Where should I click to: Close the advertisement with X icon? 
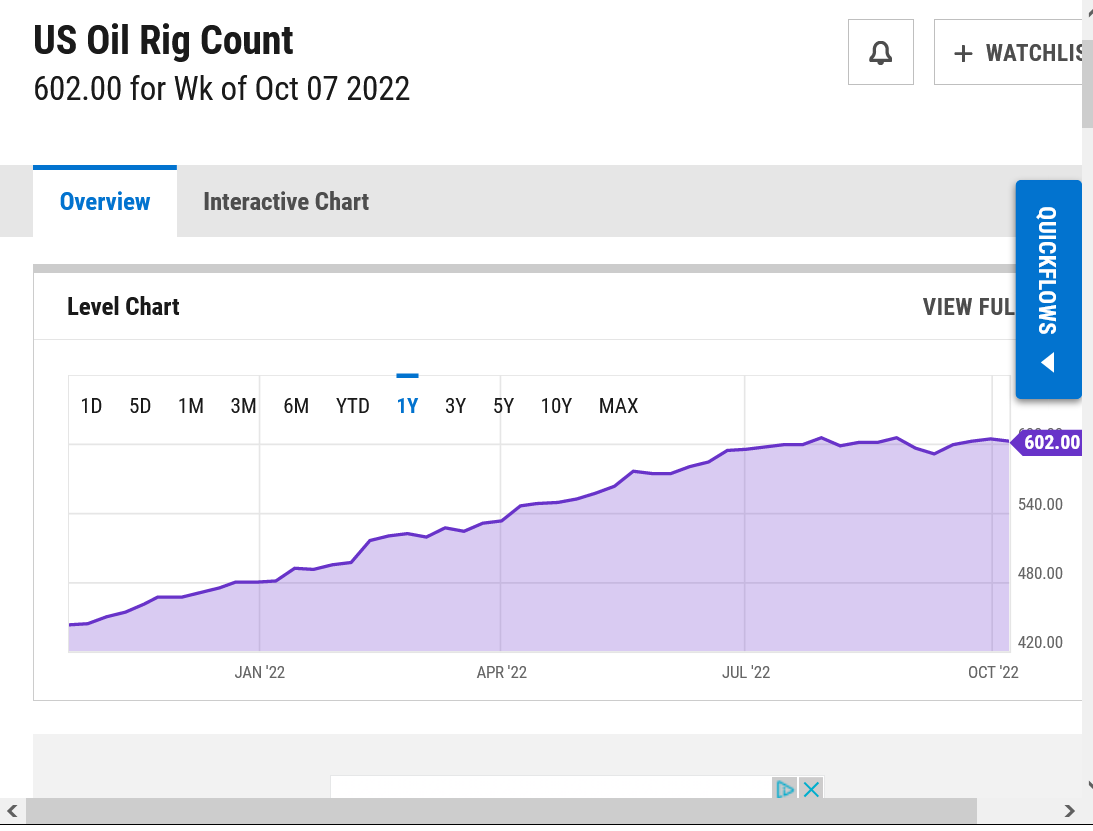[811, 789]
